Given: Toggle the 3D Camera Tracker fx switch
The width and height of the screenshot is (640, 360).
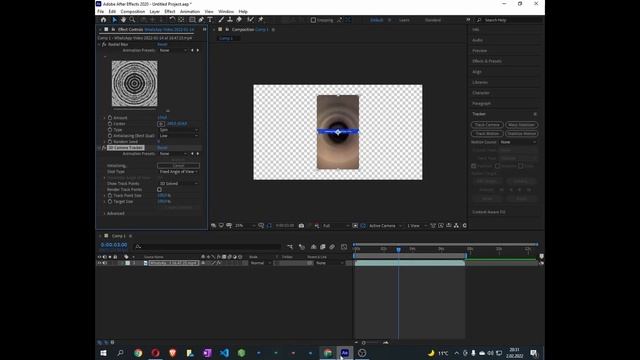Looking at the screenshot, I should coord(104,147).
